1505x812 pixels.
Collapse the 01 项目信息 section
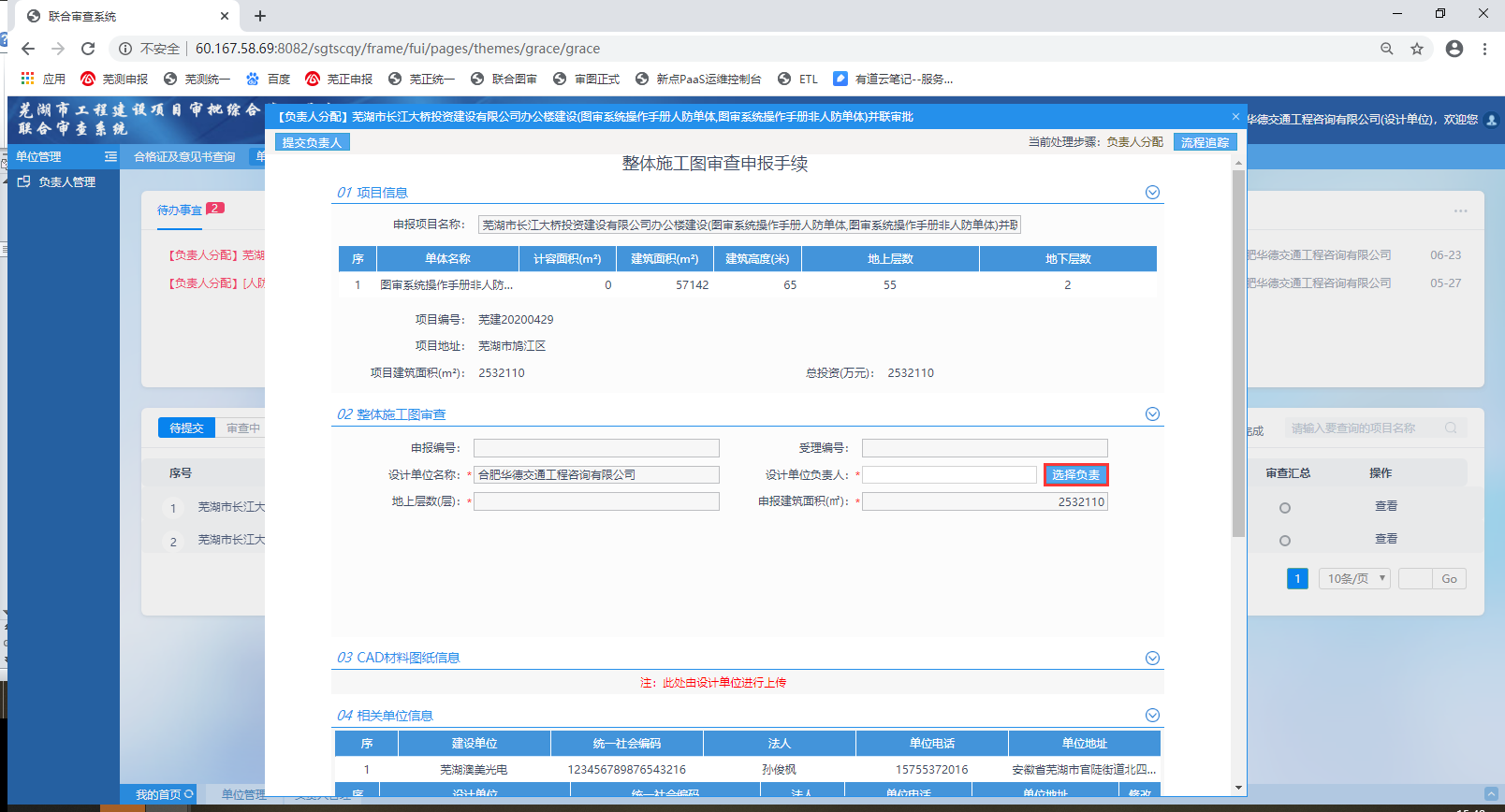1152,193
